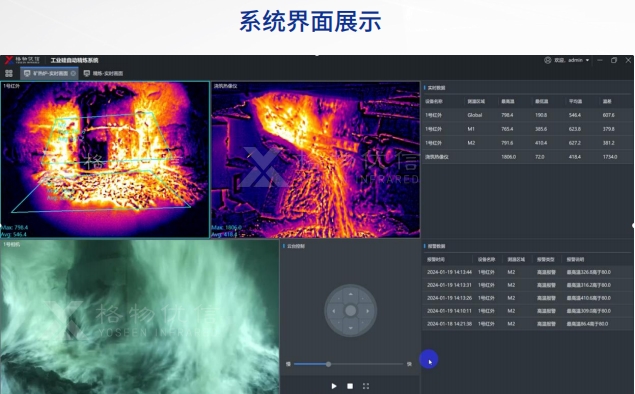
Task: Click the user avatar icon
Action: click(x=548, y=60)
